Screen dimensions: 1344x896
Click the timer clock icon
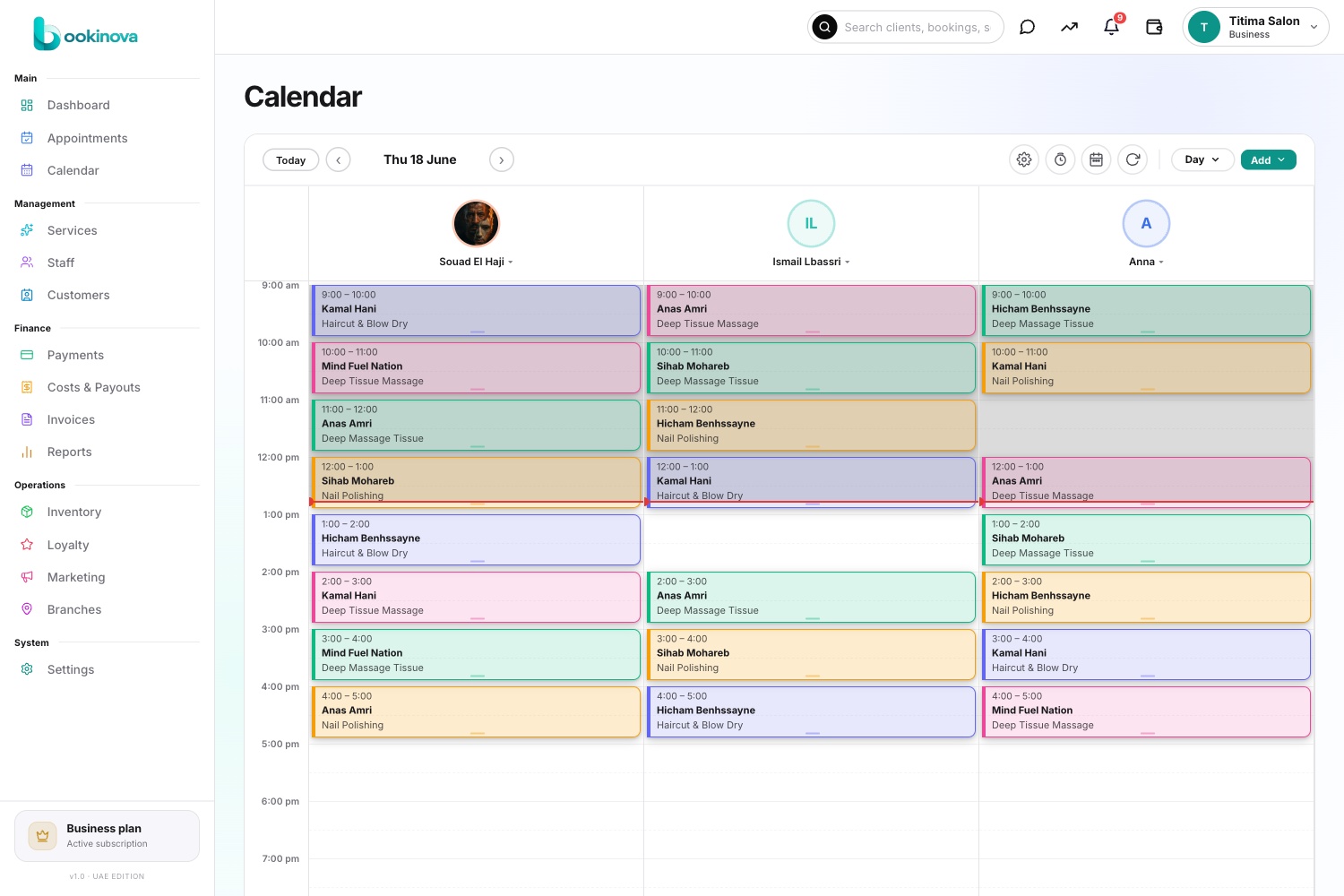1060,159
